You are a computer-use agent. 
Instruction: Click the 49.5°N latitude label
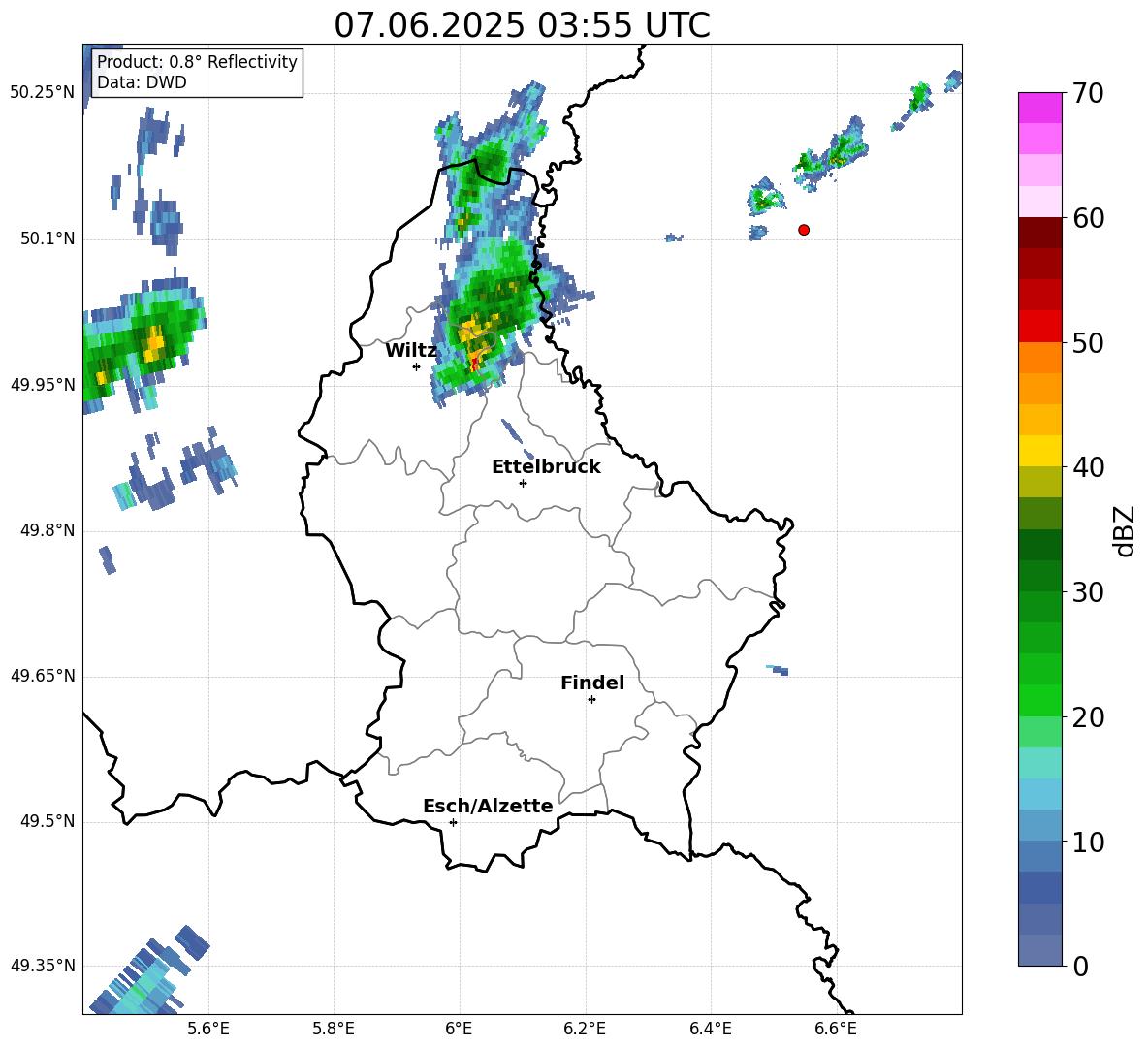point(48,821)
